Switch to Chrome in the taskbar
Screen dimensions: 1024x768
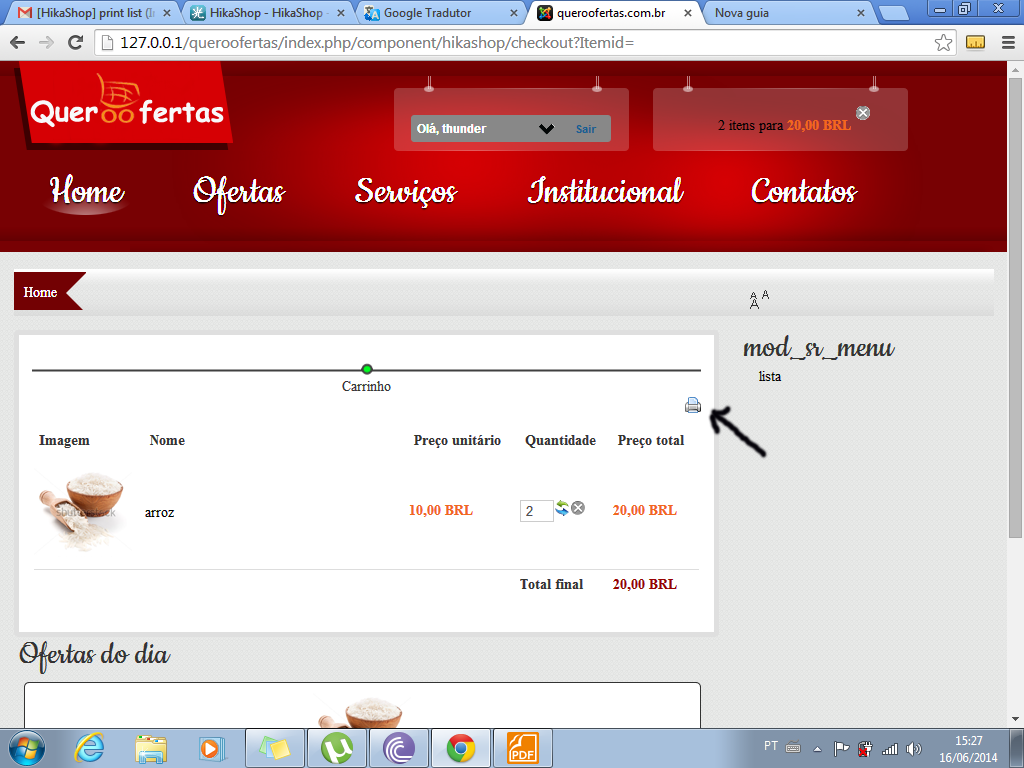coord(461,748)
